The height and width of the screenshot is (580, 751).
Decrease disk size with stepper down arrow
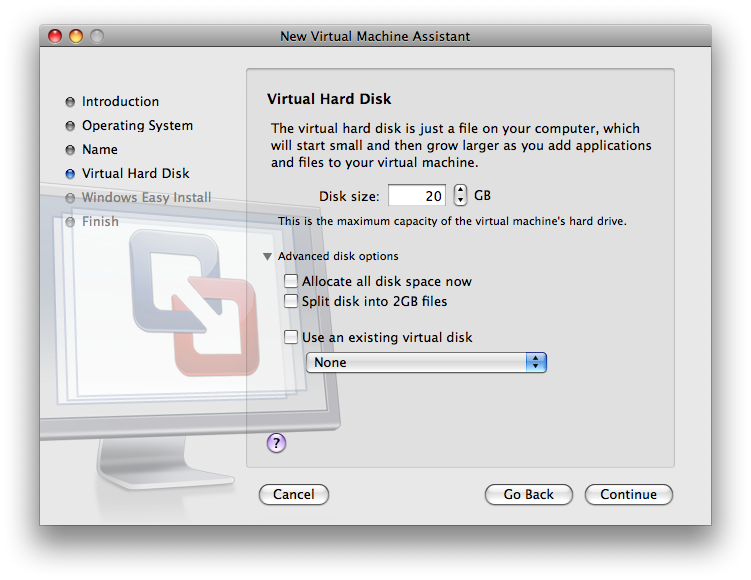460,200
